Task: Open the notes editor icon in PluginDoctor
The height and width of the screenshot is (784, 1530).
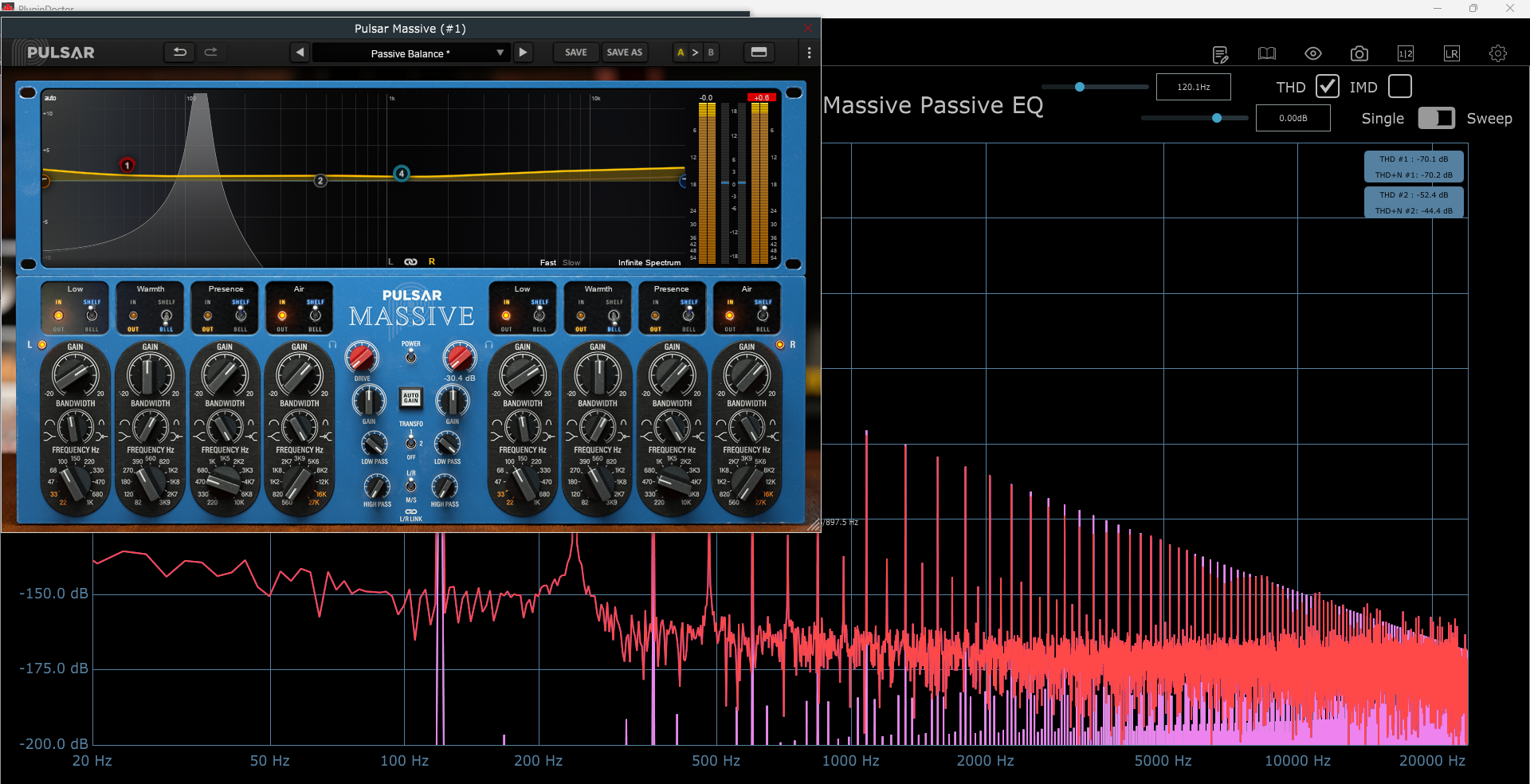Action: (x=1220, y=53)
